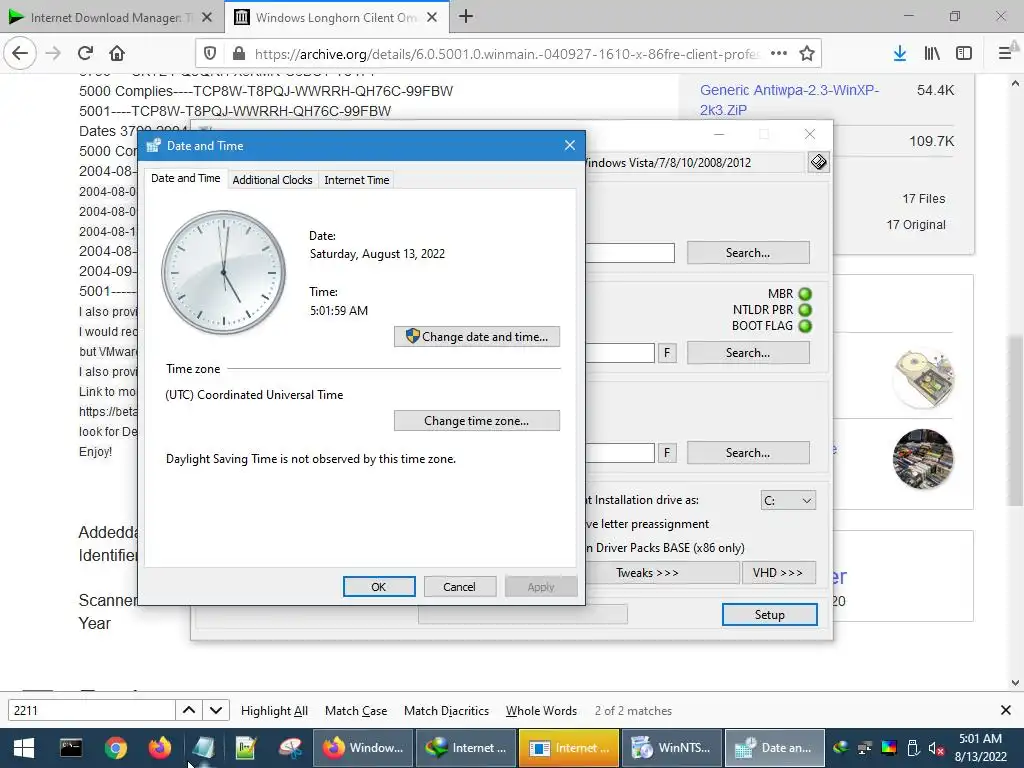This screenshot has width=1024, height=768.
Task: Close the Date and Time dialog
Action: 569,145
